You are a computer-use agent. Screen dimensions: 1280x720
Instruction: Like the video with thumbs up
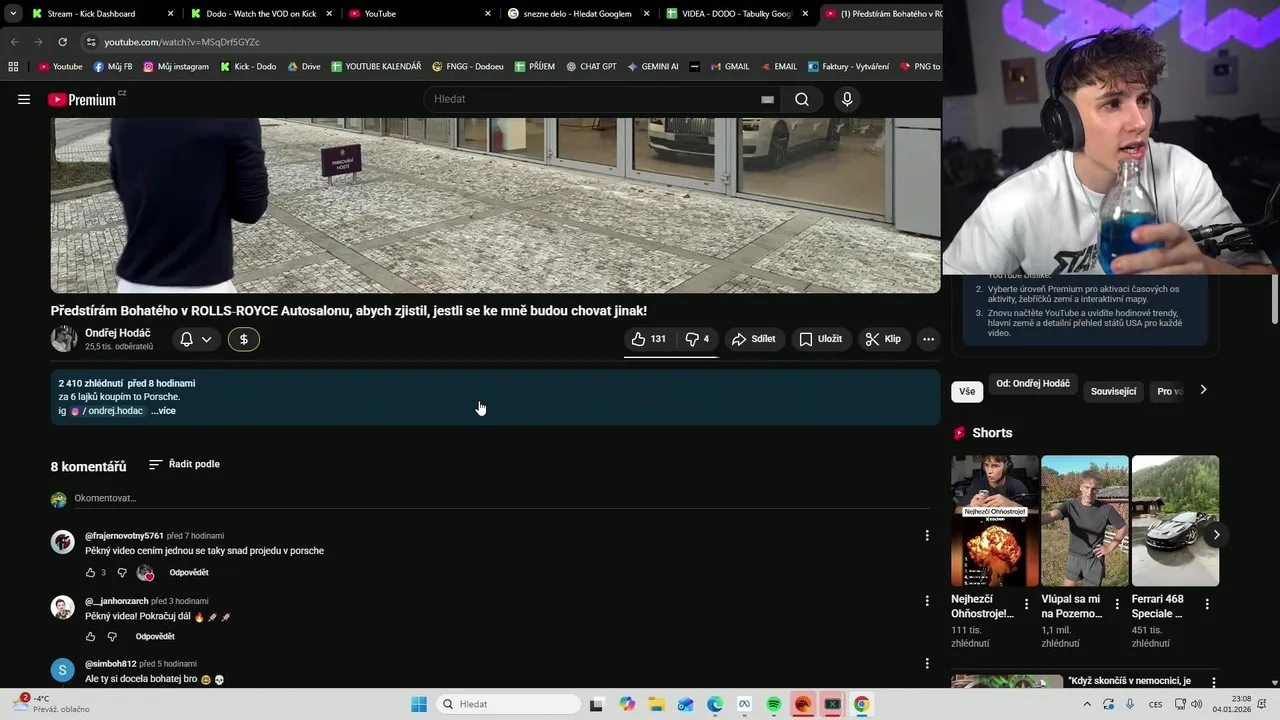(x=649, y=339)
